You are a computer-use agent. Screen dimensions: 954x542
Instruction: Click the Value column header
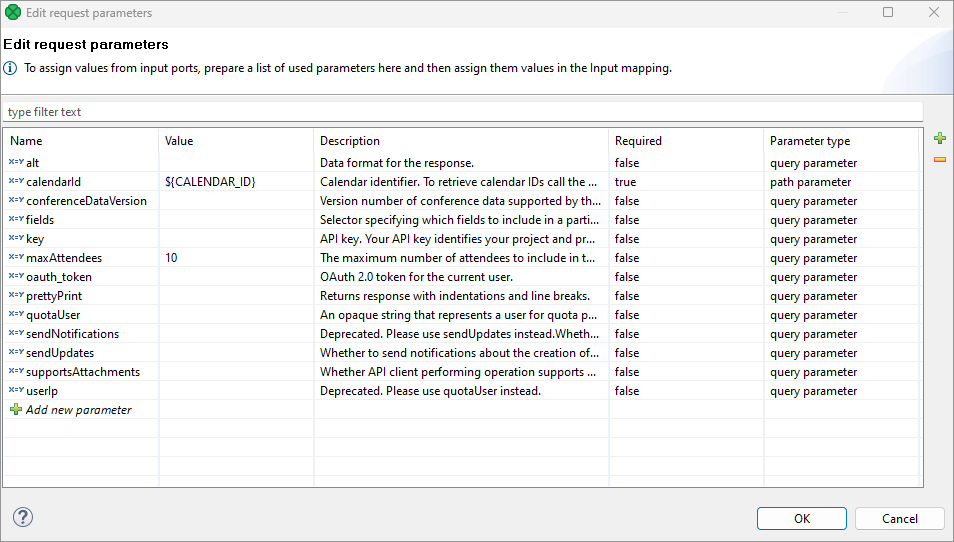[235, 141]
